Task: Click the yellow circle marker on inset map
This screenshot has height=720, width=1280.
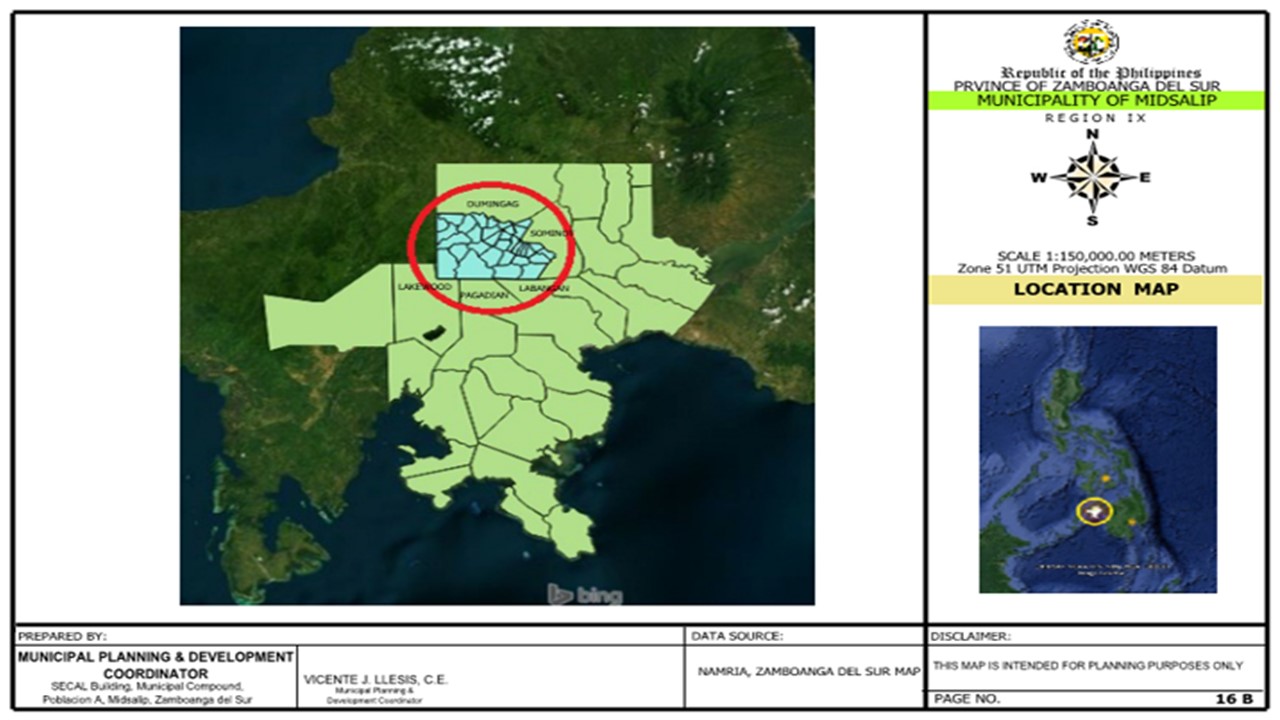Action: (1095, 512)
